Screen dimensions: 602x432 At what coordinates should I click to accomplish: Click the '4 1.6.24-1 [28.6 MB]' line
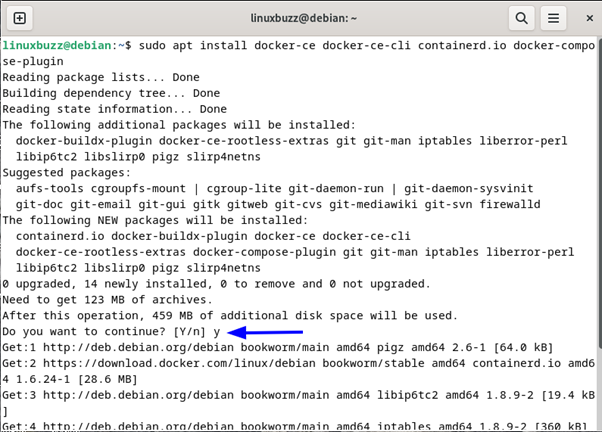[x=69, y=379]
